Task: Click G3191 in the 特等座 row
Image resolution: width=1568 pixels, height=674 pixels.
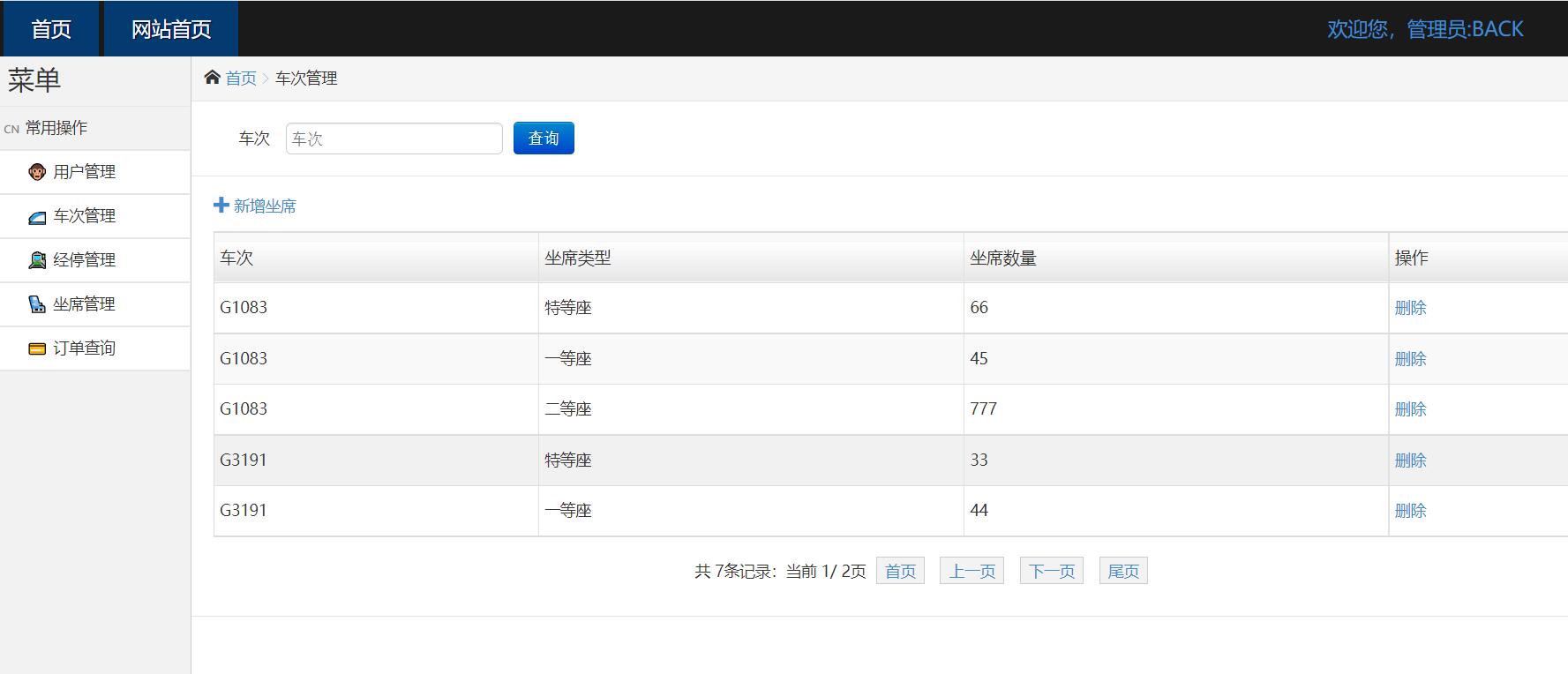Action: [x=244, y=461]
